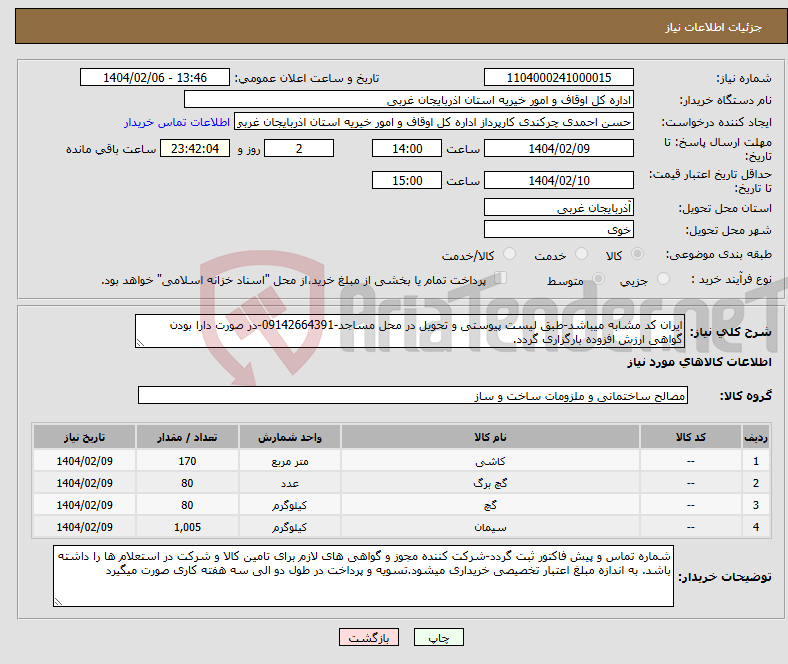Click the buyer notes text area
Image resolution: width=788 pixels, height=664 pixels.
363,576
